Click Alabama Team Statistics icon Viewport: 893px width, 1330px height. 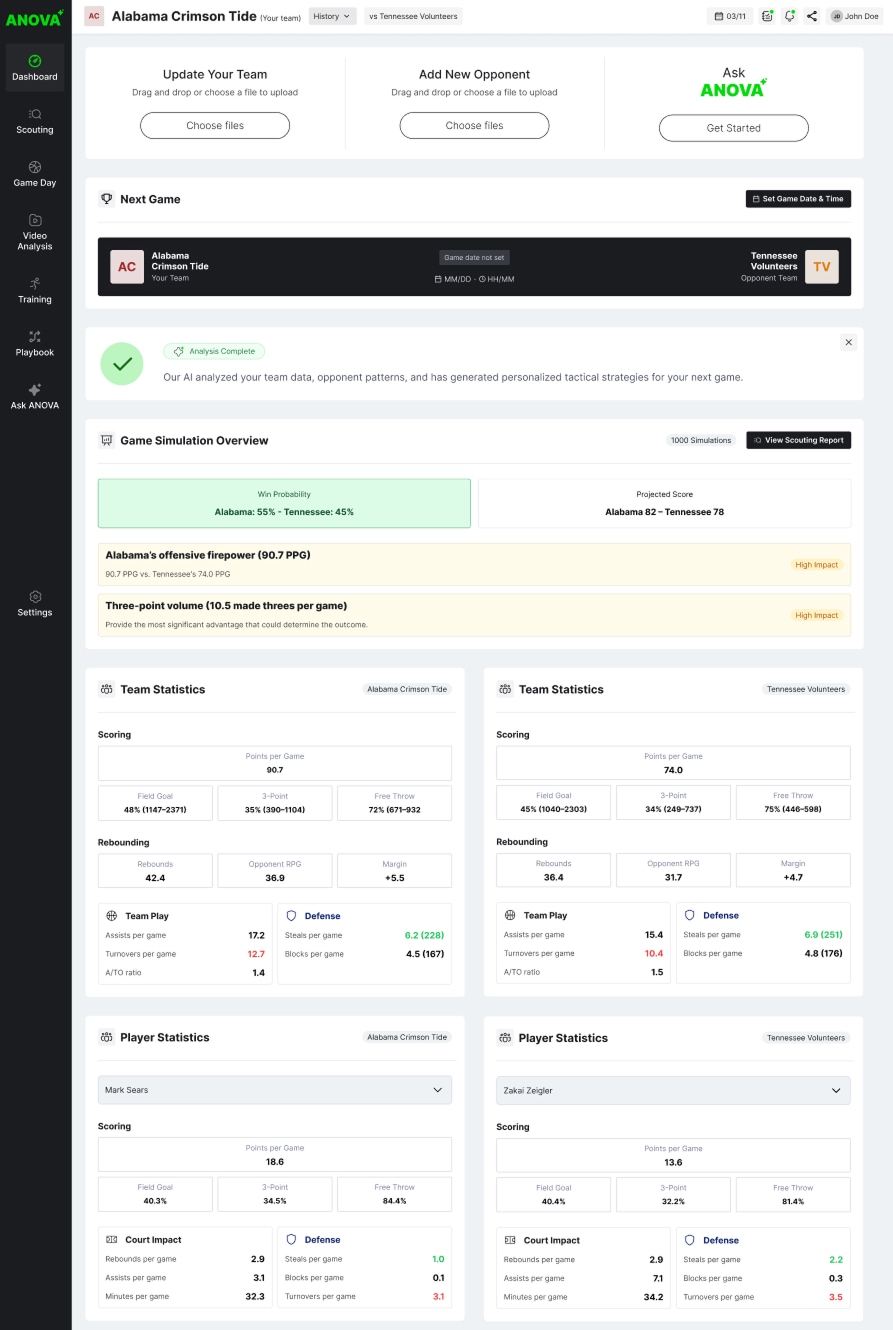107,689
